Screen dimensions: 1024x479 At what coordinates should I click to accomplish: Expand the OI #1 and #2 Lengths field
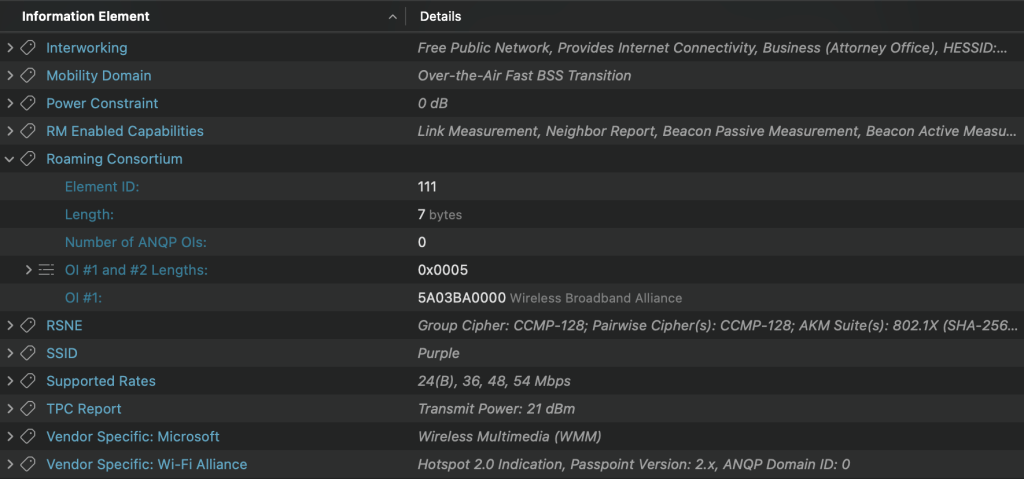point(28,270)
